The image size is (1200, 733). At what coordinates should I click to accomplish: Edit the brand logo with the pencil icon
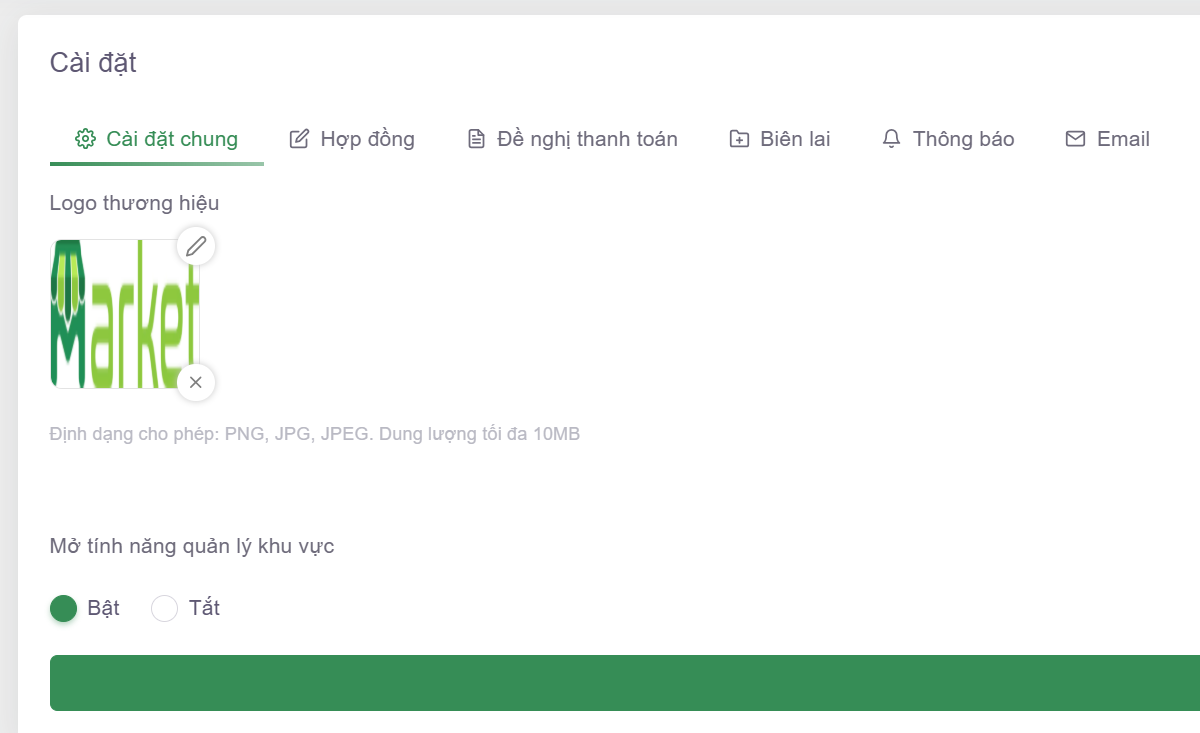pyautogui.click(x=196, y=246)
